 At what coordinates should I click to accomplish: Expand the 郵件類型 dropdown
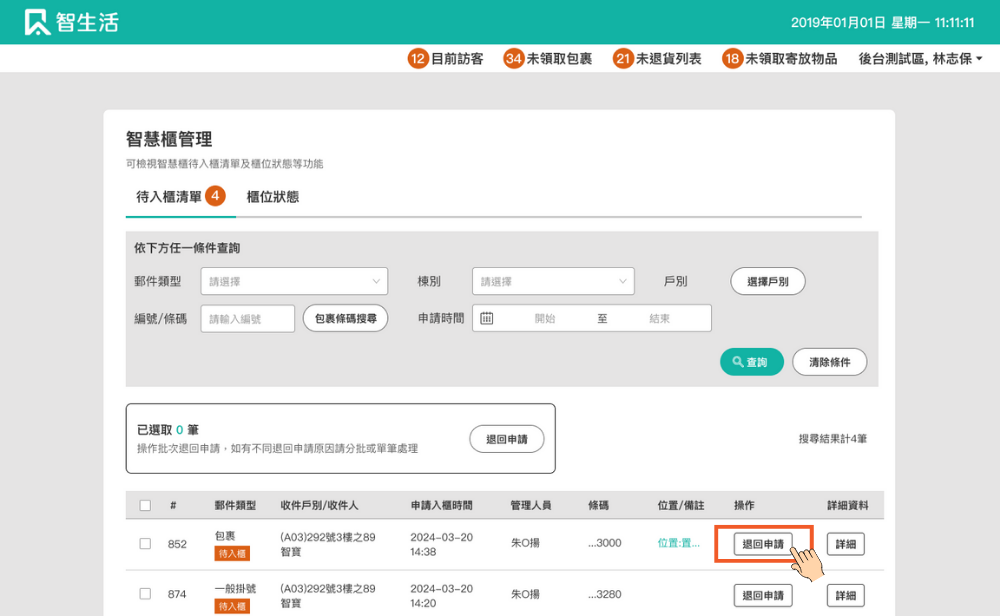(294, 282)
